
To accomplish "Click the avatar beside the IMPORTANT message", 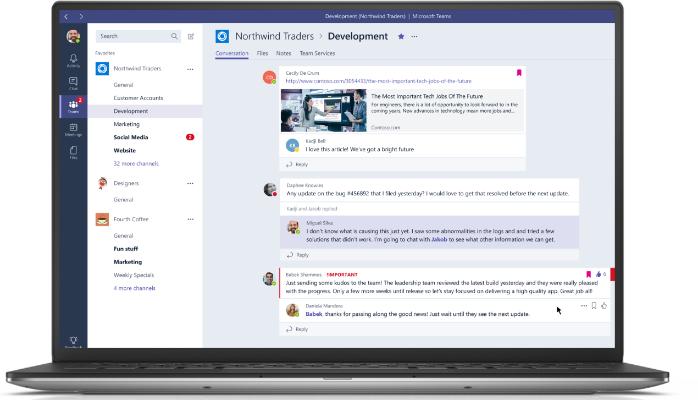I will pyautogui.click(x=269, y=279).
